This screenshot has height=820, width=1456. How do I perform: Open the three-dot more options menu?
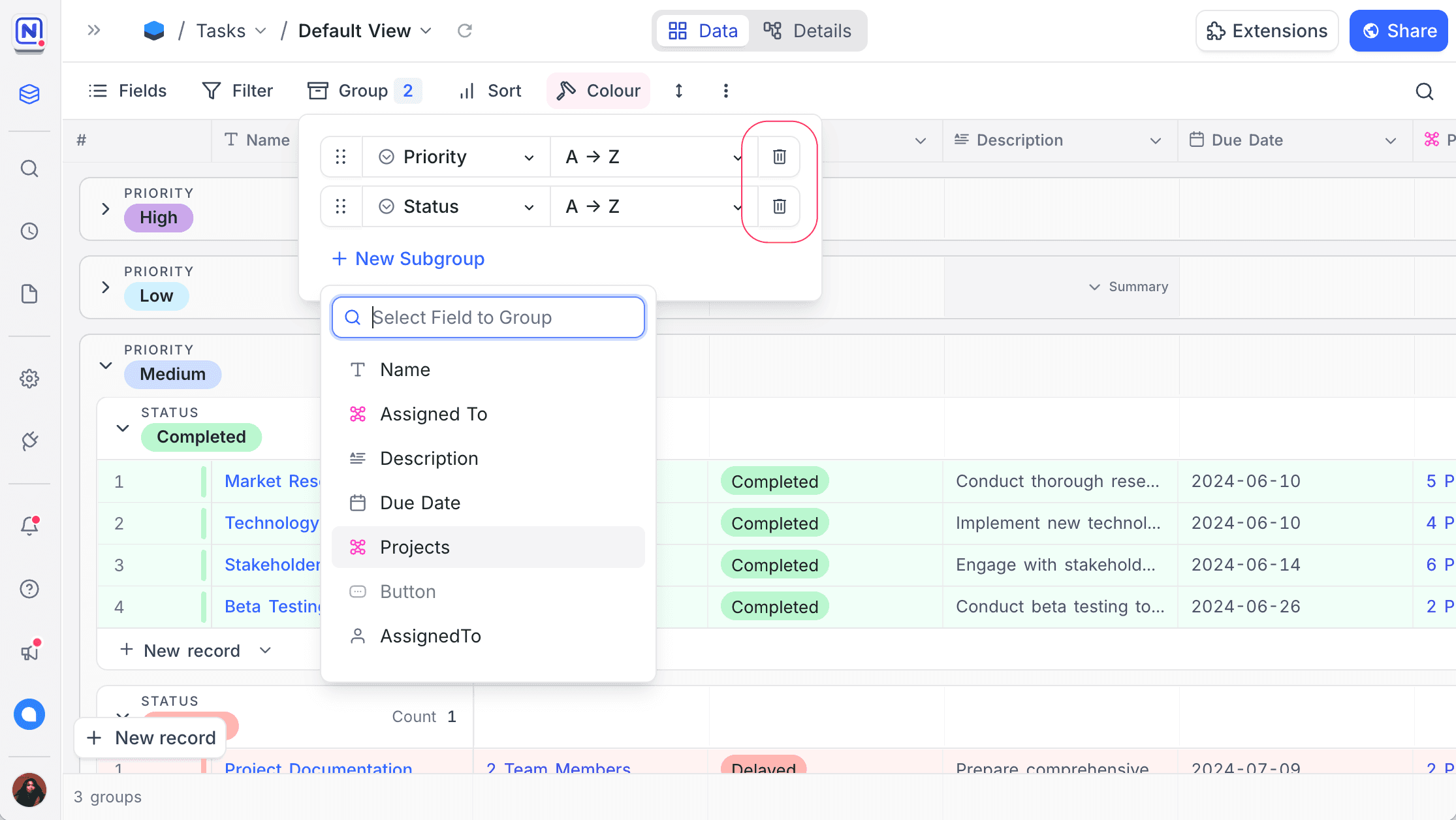tap(725, 91)
